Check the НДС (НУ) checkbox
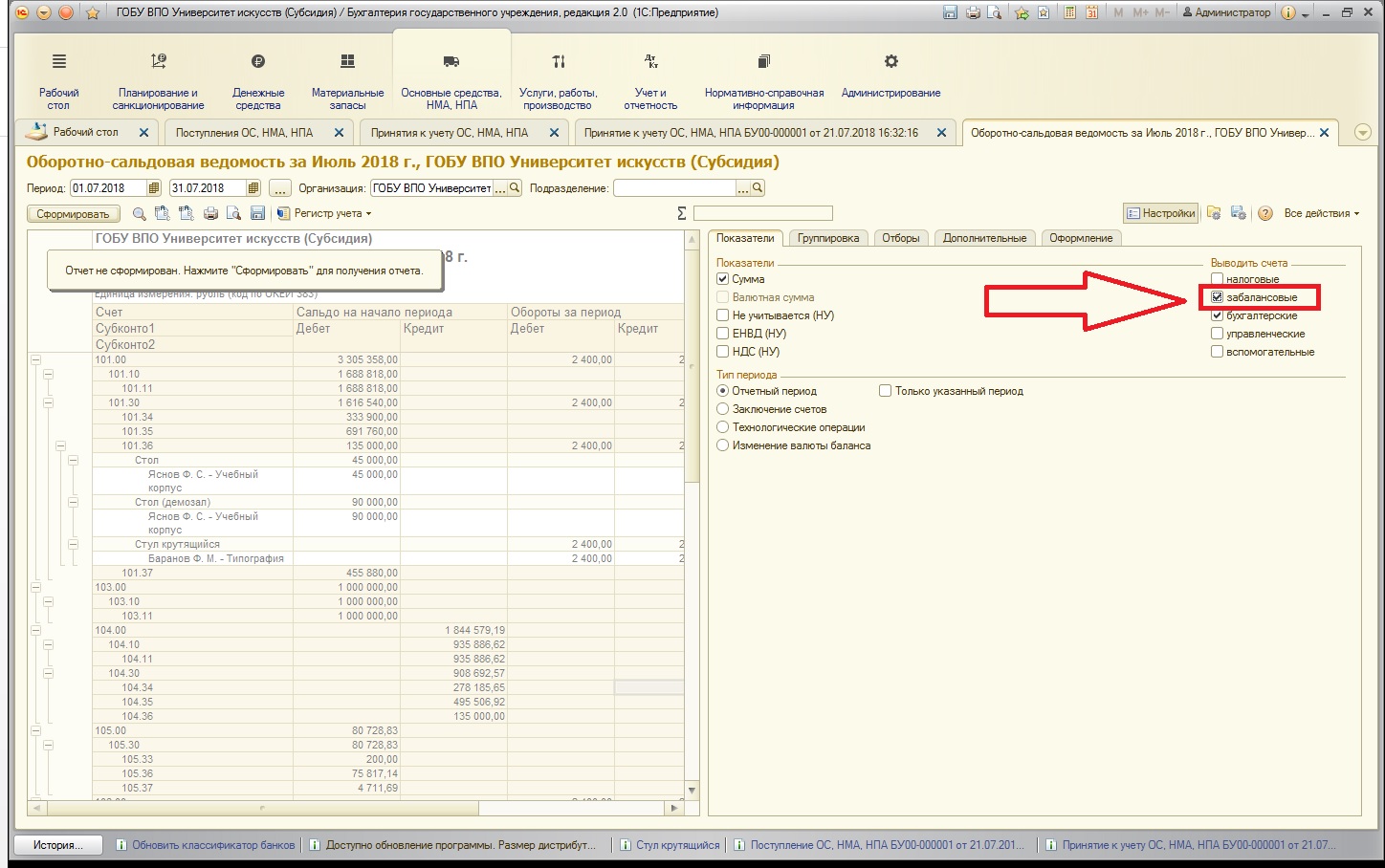The width and height of the screenshot is (1385, 868). [723, 352]
